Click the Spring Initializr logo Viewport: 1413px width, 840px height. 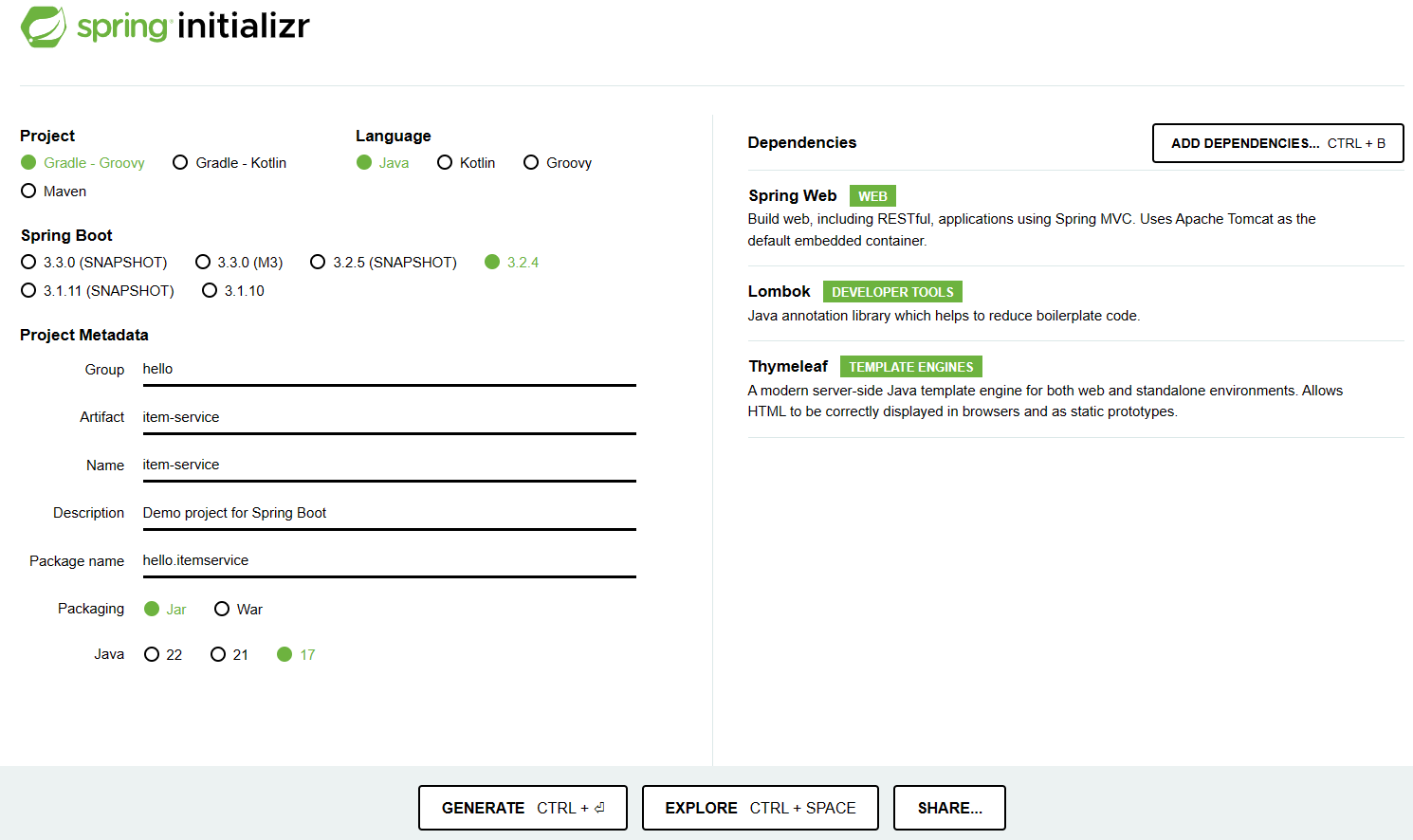click(165, 27)
